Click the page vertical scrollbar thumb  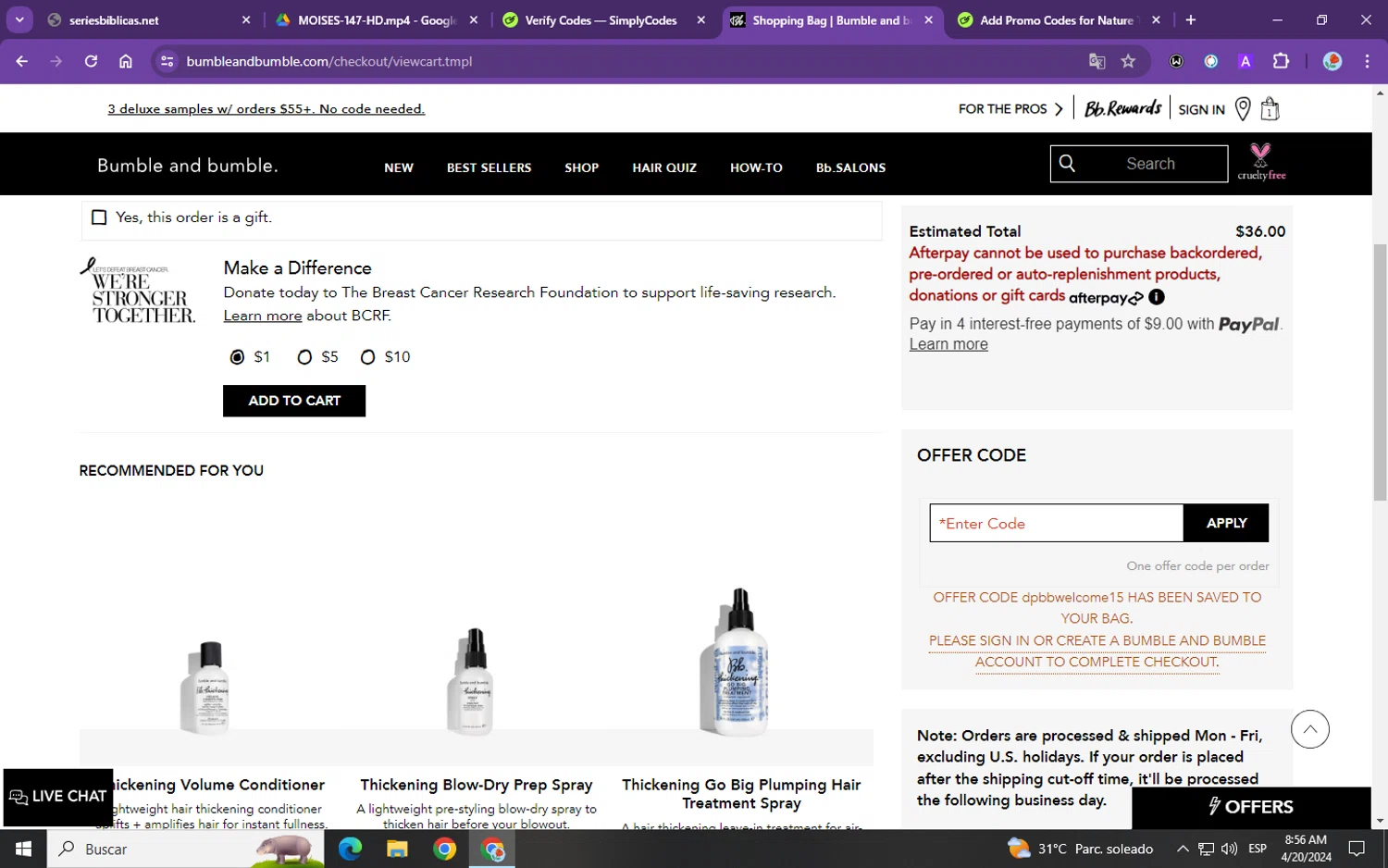[1380, 372]
